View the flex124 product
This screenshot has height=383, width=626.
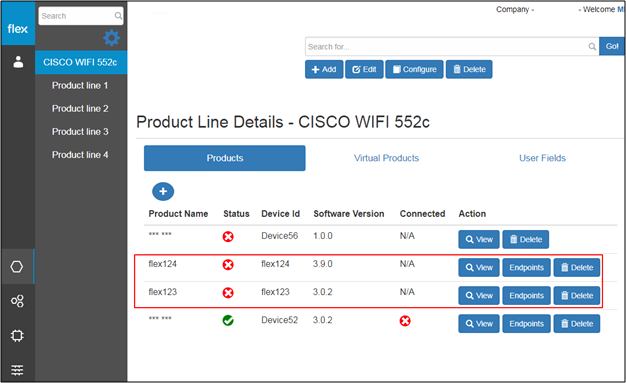click(479, 268)
